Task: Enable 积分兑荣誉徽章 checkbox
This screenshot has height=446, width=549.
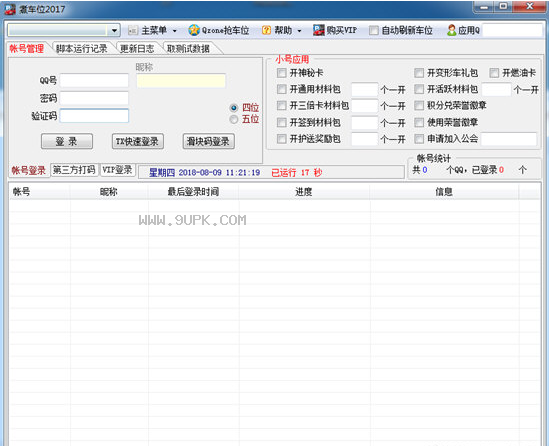Action: 419,105
